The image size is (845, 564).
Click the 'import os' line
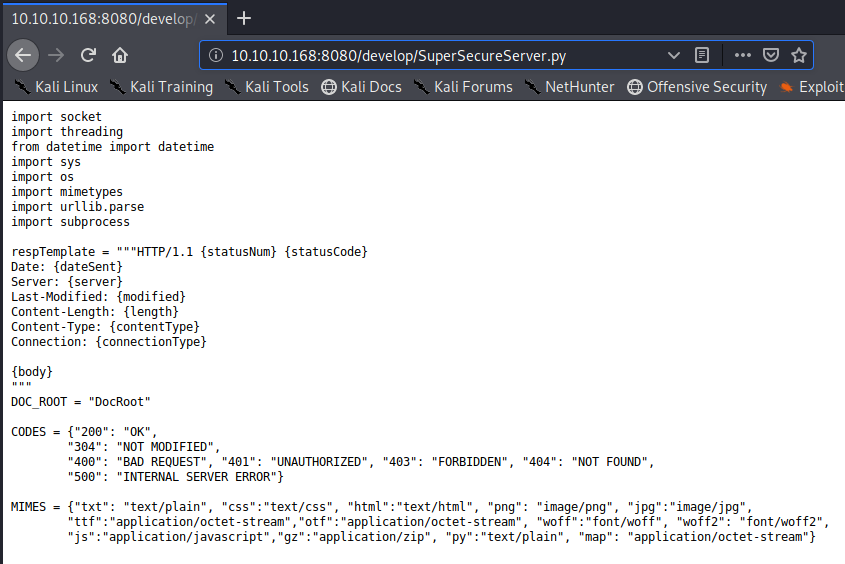tap(43, 177)
